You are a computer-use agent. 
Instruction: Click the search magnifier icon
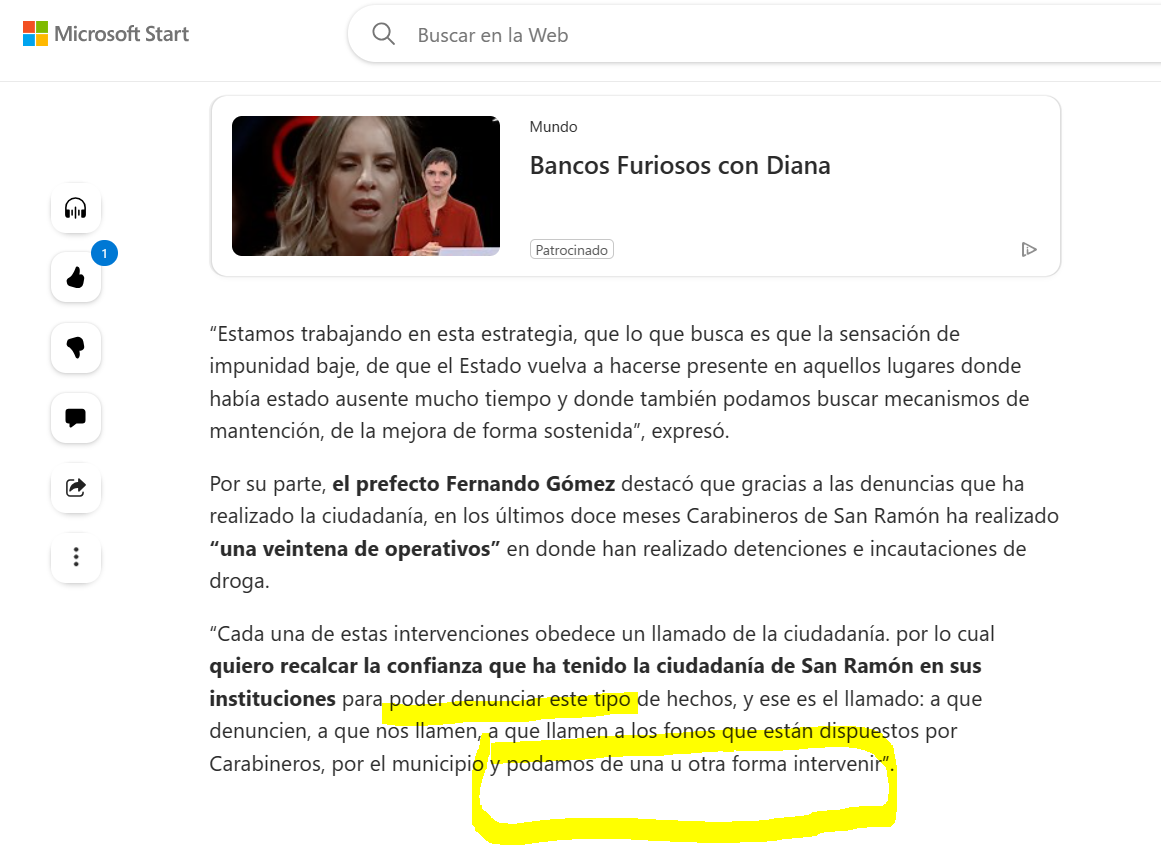coord(383,34)
